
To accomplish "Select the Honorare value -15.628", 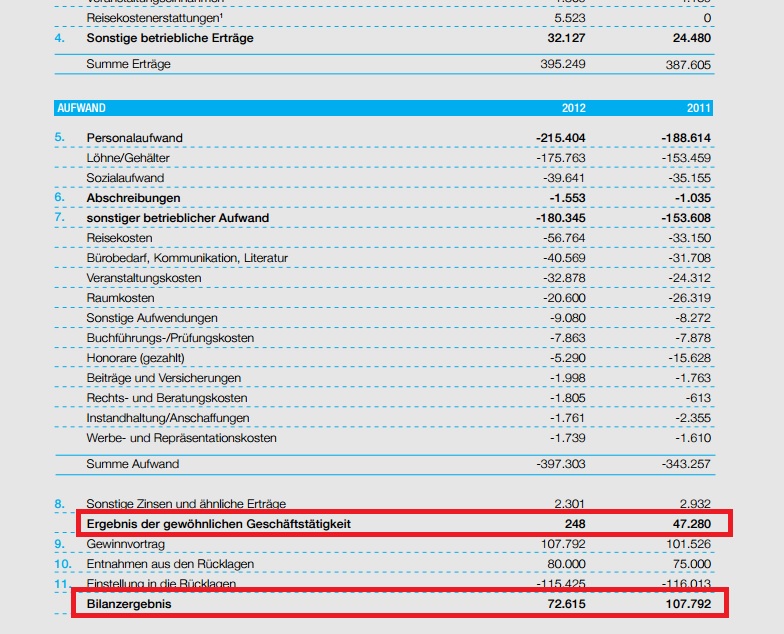I will [690, 358].
